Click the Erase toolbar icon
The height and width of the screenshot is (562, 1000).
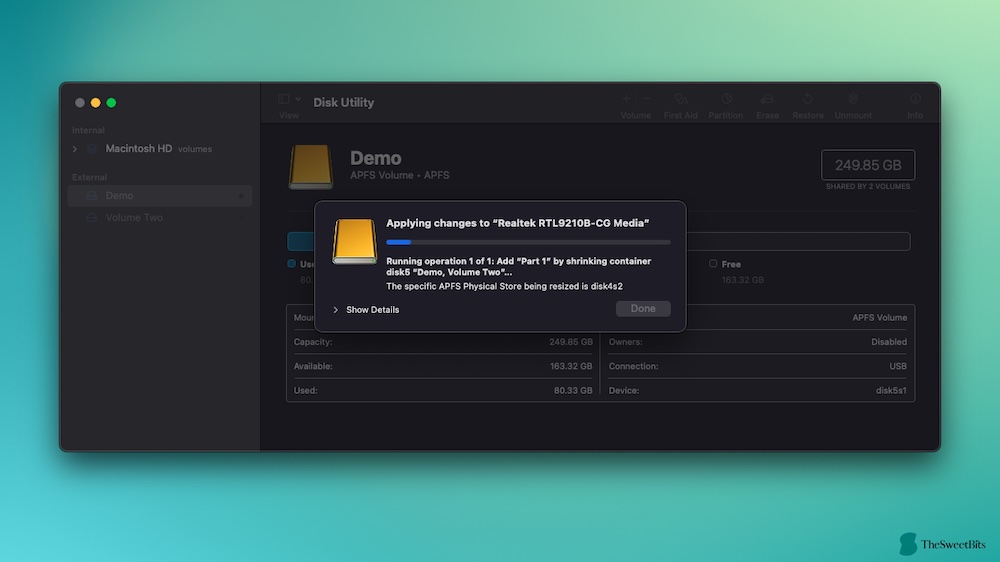click(x=767, y=100)
